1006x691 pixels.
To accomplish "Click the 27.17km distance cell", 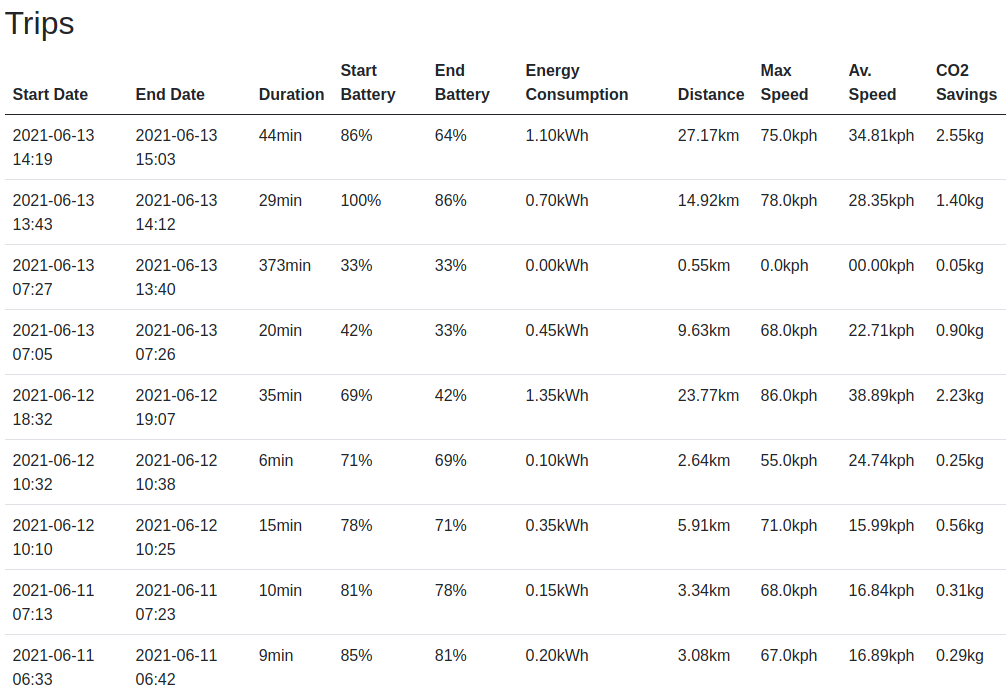I will pos(708,136).
